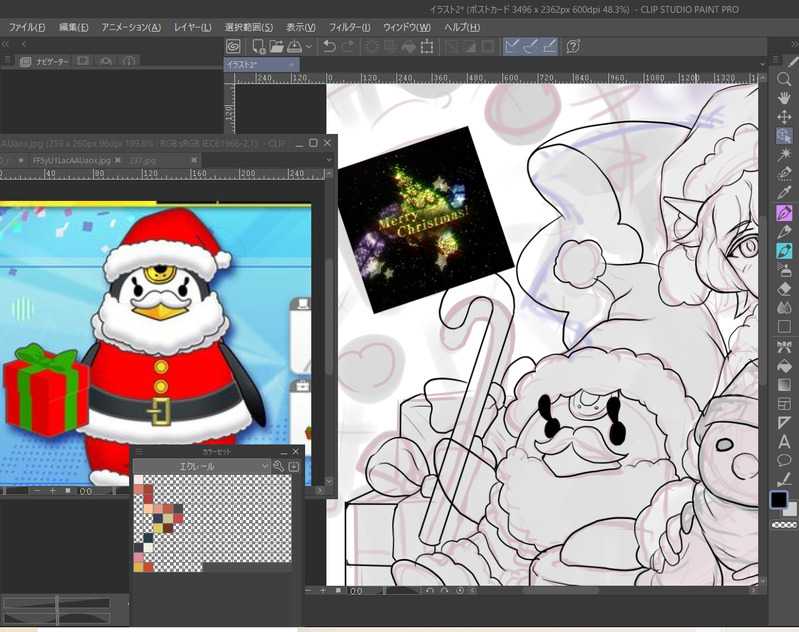Select the Correct Line tool
This screenshot has height=632, width=799.
point(784,480)
